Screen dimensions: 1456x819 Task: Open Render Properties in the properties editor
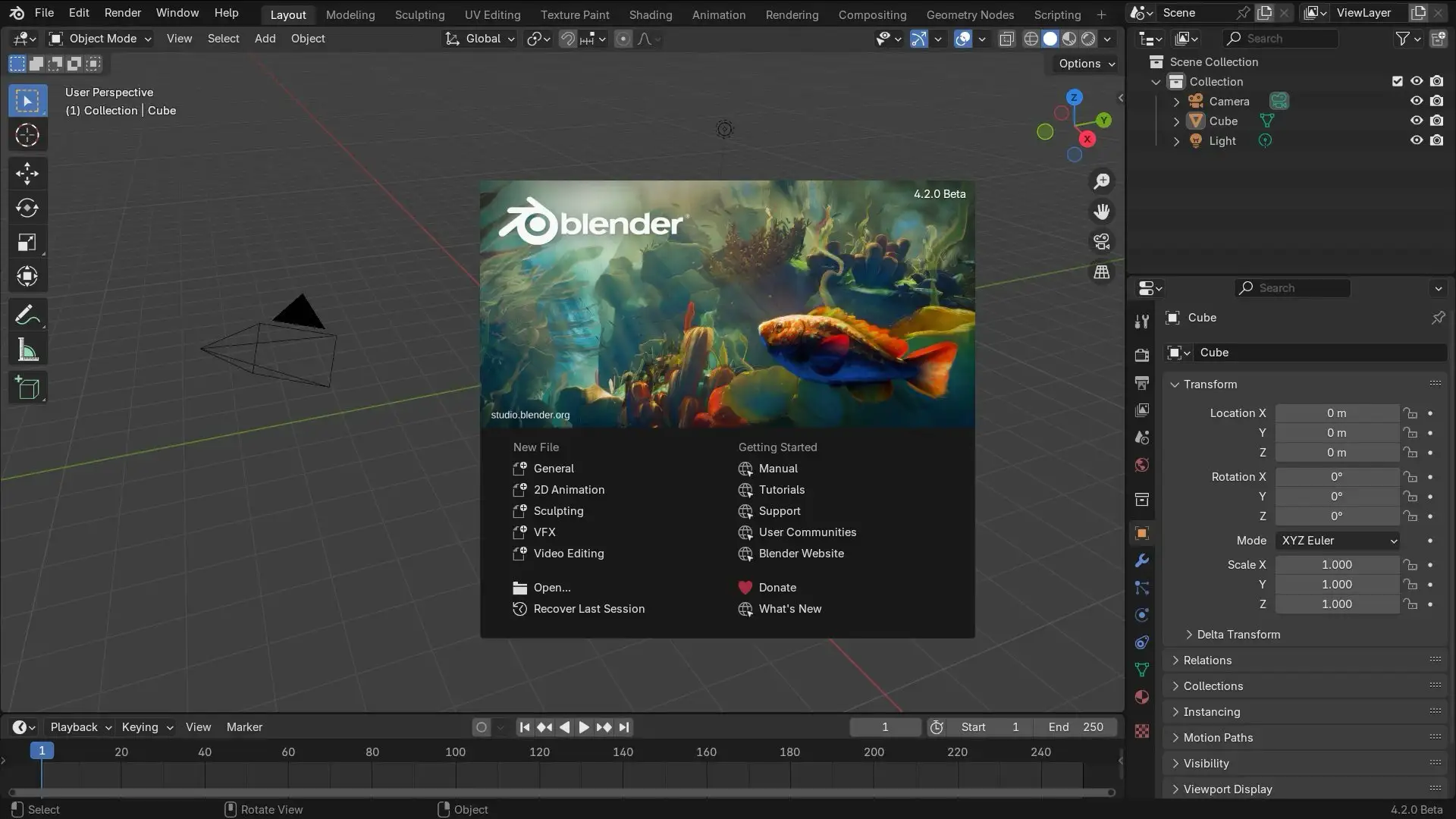click(1141, 354)
